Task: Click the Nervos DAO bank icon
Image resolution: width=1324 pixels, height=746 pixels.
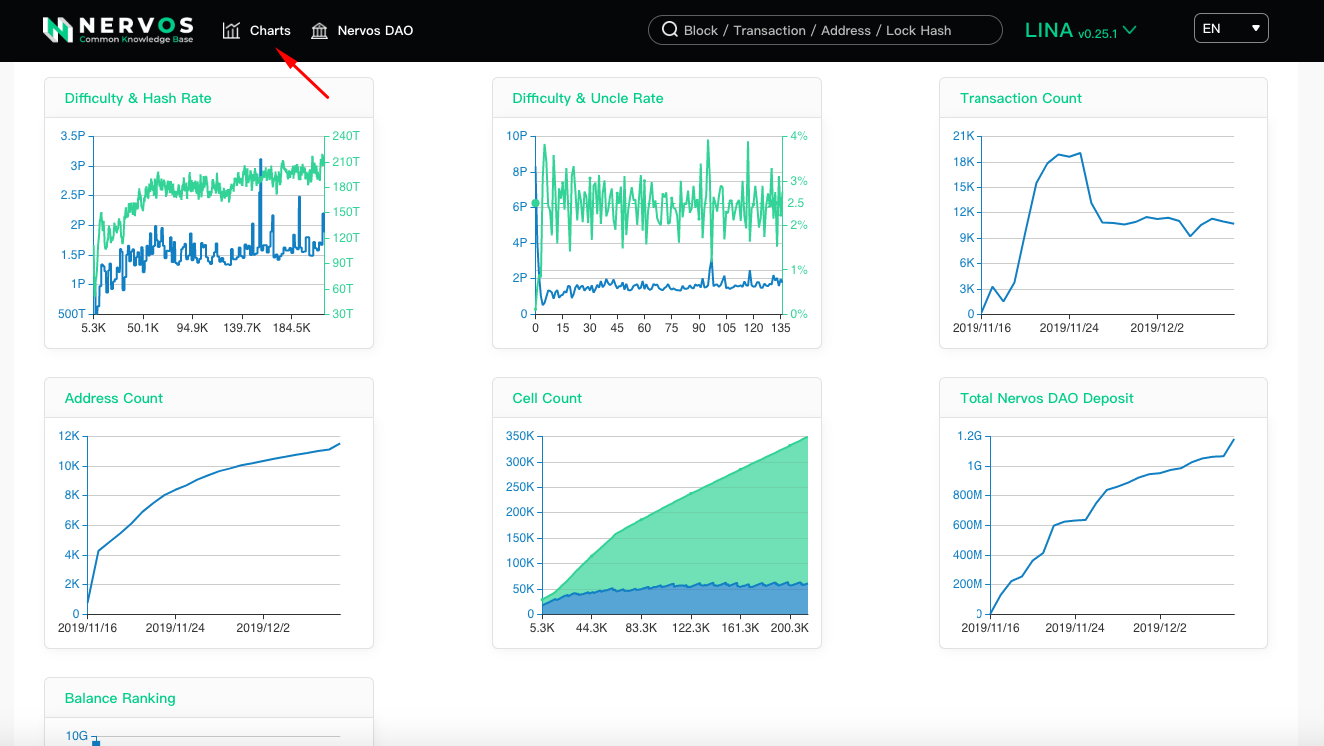Action: tap(320, 31)
